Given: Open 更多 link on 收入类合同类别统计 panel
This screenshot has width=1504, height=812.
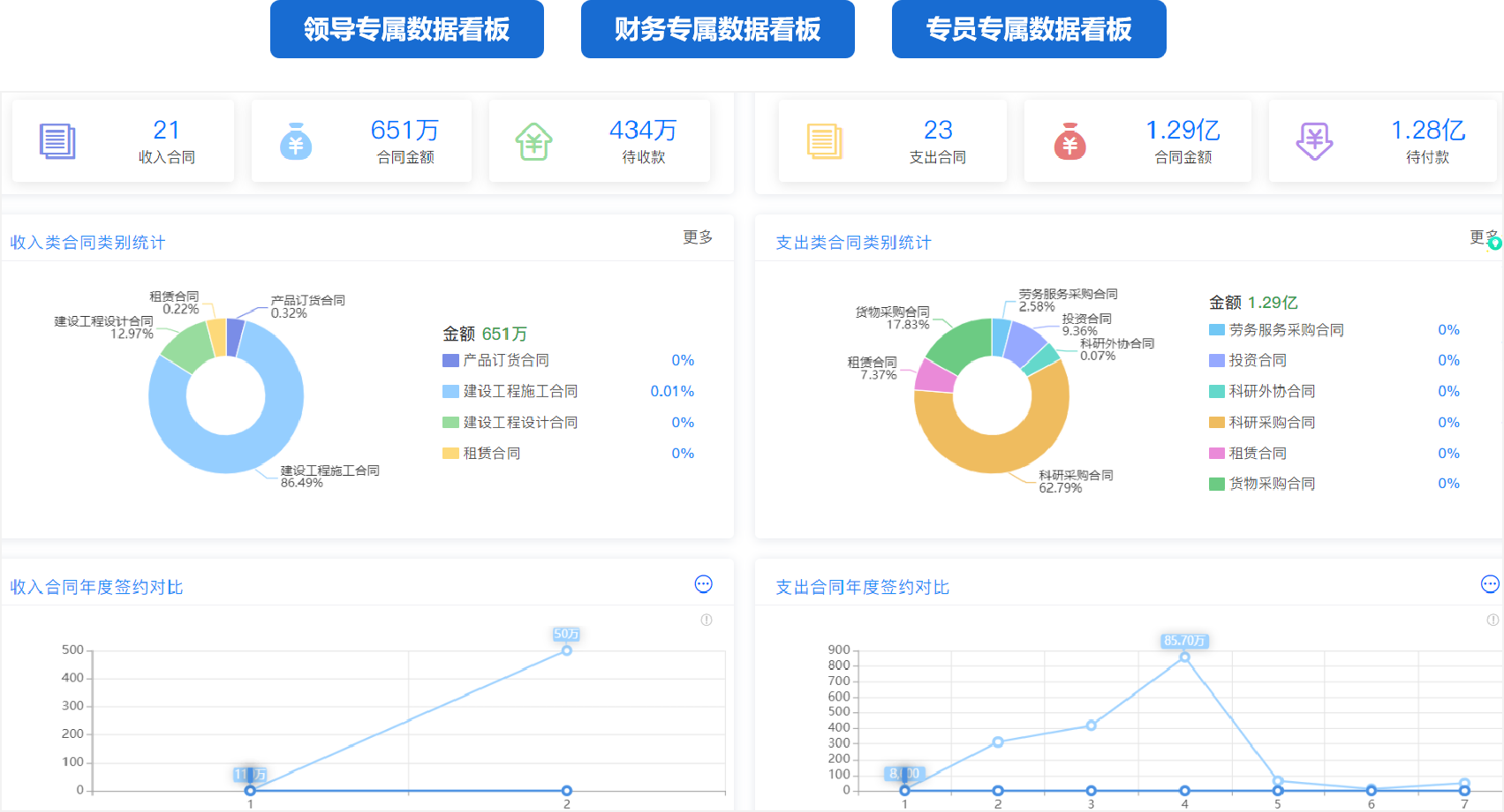Looking at the screenshot, I should (x=697, y=237).
